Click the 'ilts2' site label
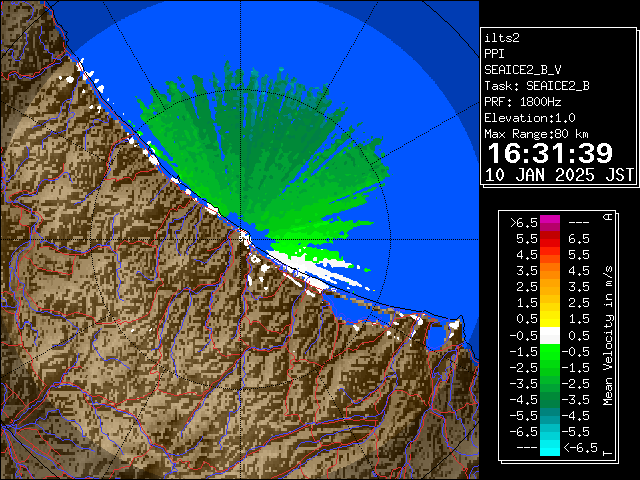 (502, 38)
